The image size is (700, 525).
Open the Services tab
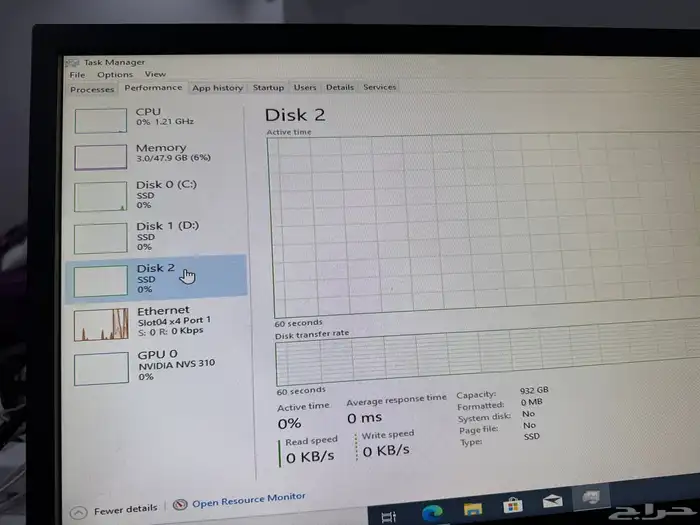[x=379, y=87]
